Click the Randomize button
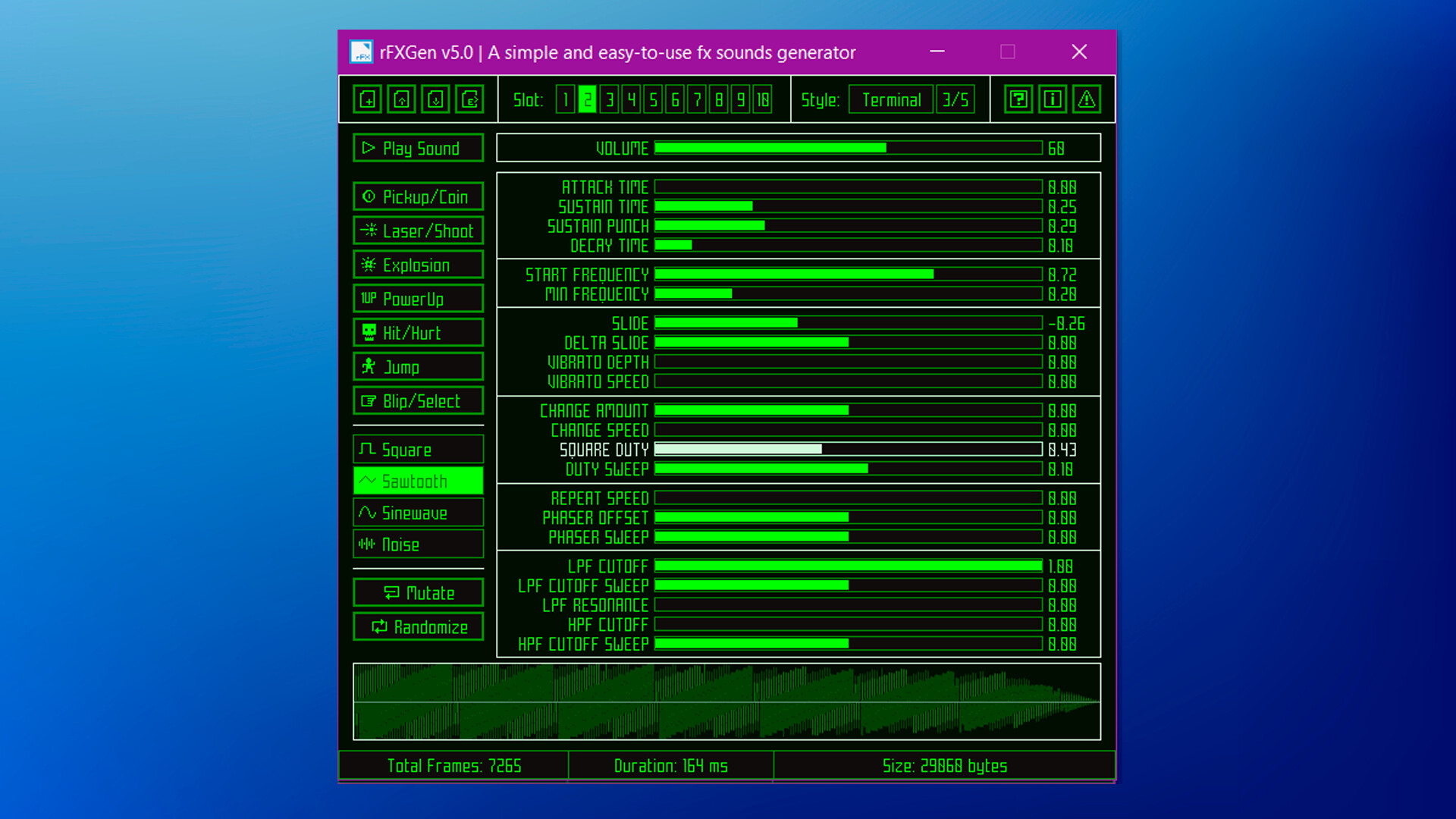The image size is (1456, 819). click(418, 626)
